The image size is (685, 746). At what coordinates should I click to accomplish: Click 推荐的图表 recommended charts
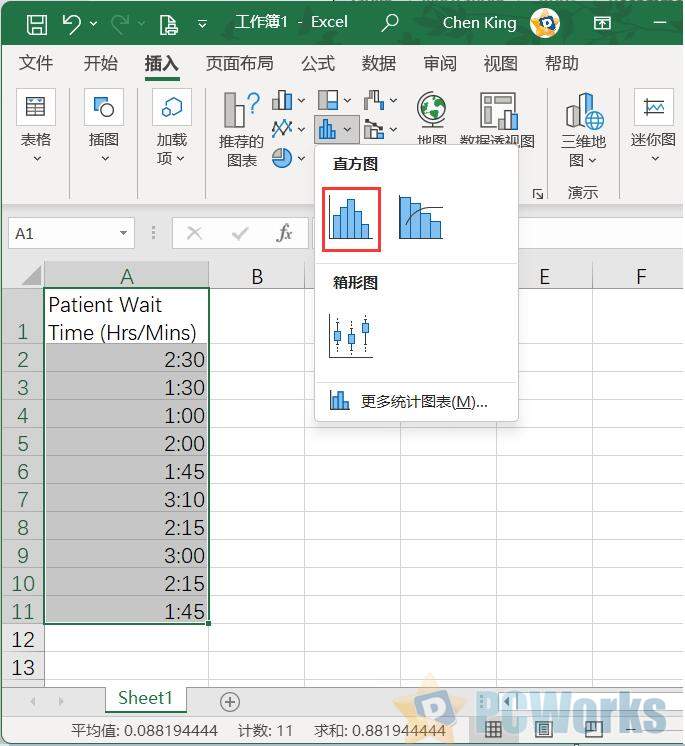(241, 129)
